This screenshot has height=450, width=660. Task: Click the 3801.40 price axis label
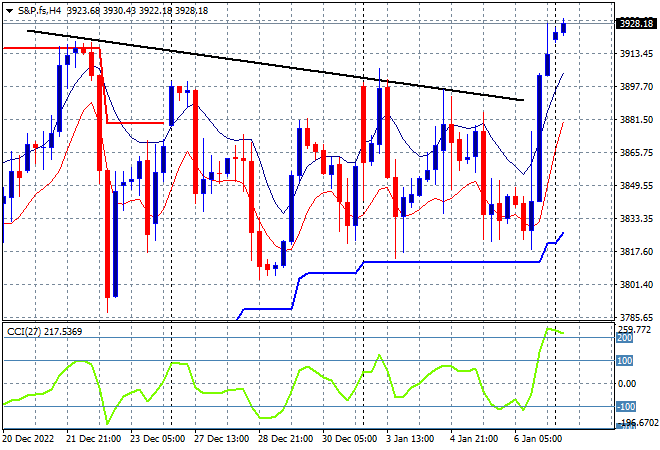tap(636, 285)
